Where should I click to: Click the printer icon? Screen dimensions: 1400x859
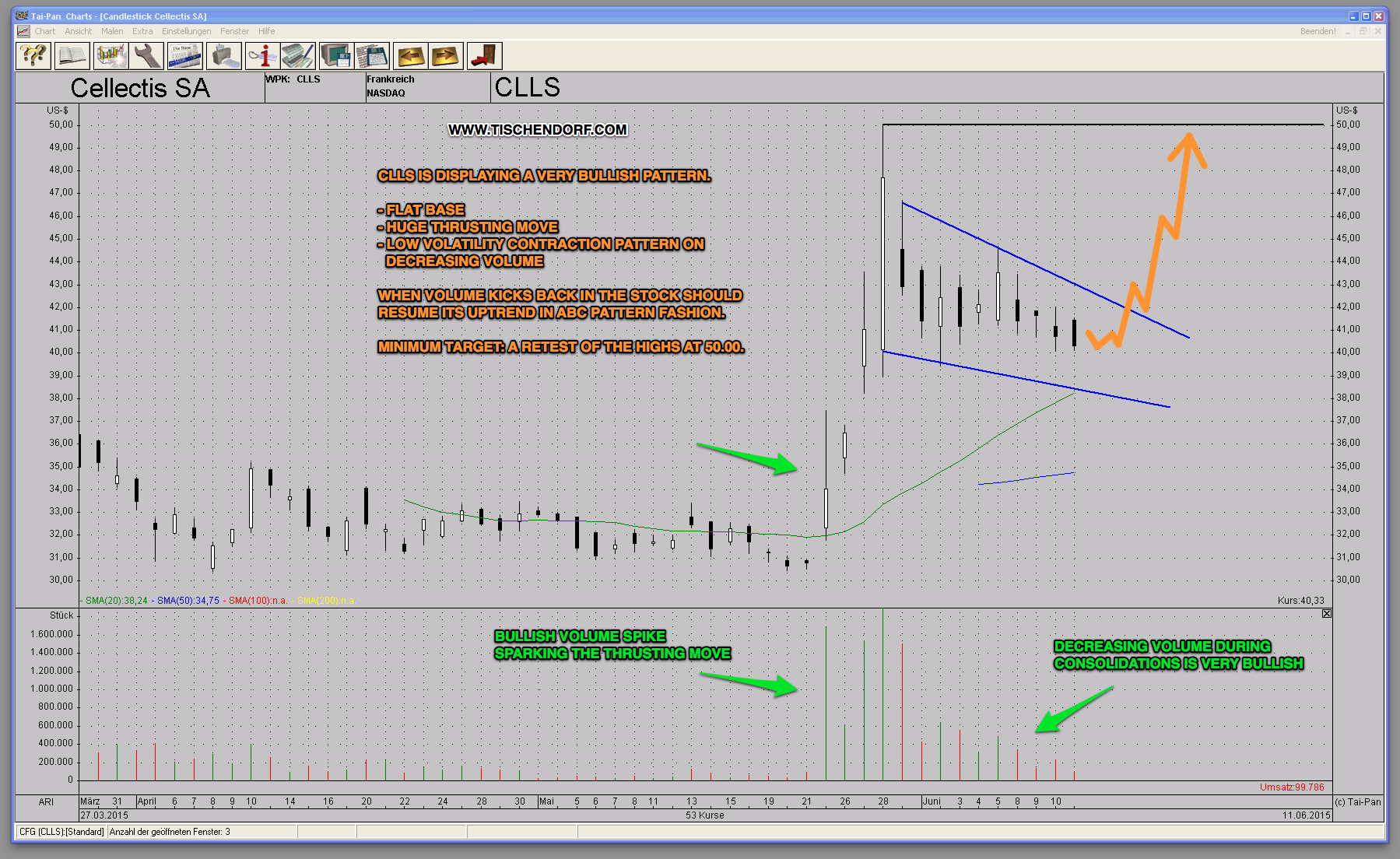pos(223,56)
